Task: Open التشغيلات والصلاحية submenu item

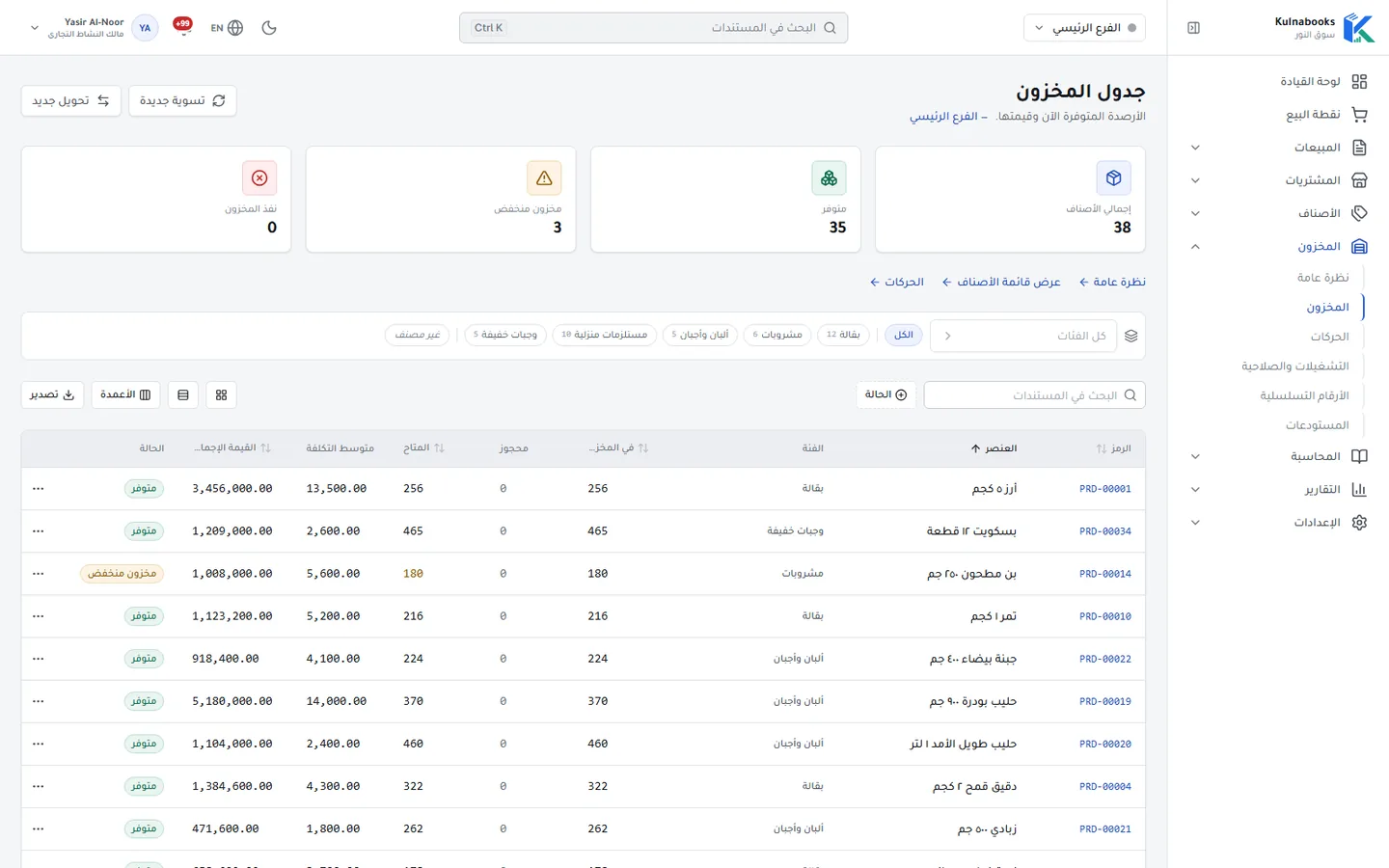Action: click(1294, 366)
